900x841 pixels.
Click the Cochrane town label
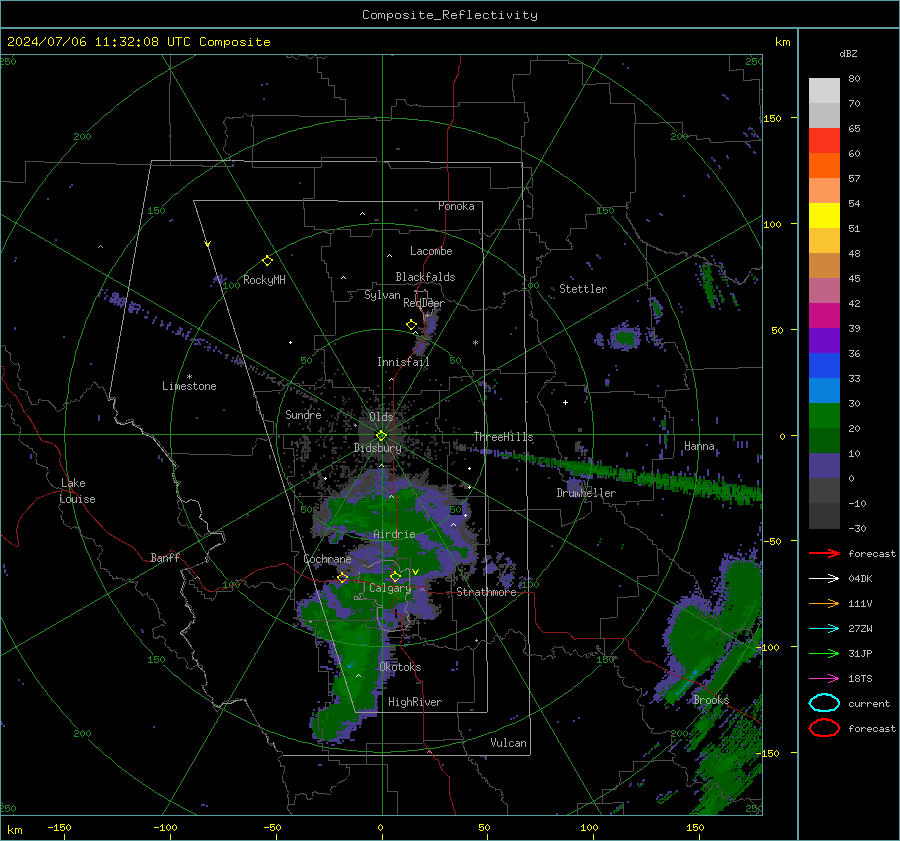[327, 559]
